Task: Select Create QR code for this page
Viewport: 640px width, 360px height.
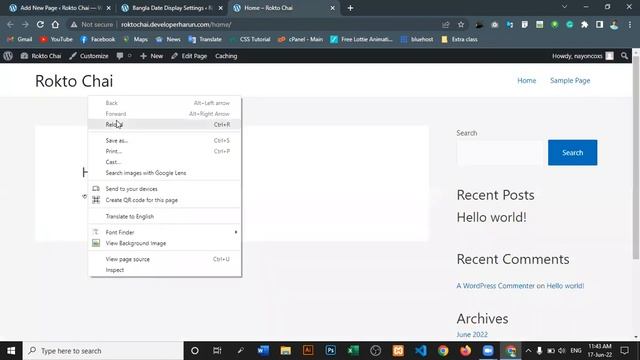Action: pyautogui.click(x=164, y=200)
